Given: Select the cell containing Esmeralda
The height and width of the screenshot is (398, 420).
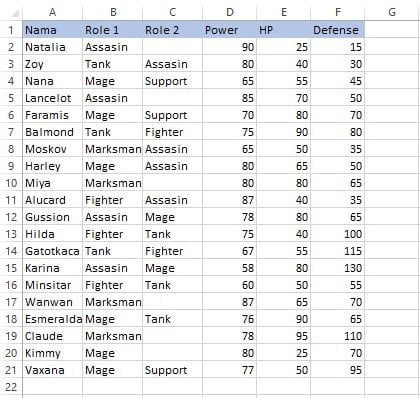Looking at the screenshot, I should click(52, 319).
